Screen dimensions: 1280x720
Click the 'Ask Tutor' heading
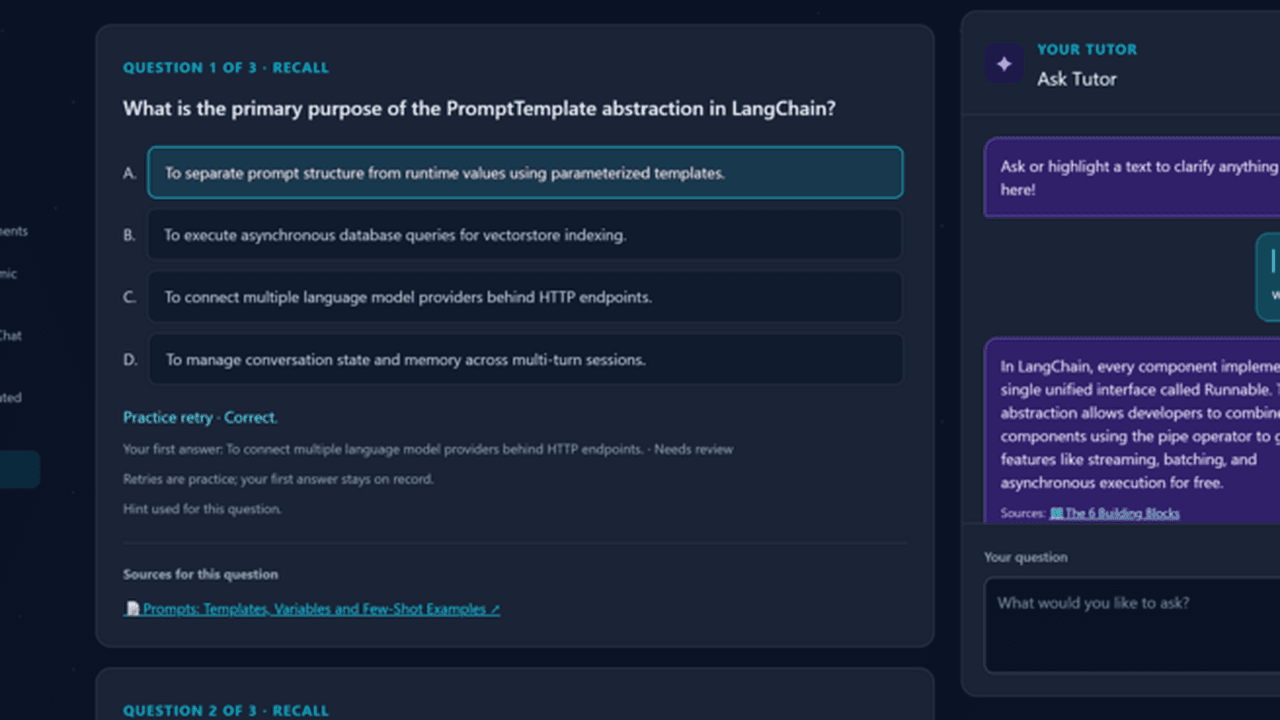point(1077,79)
